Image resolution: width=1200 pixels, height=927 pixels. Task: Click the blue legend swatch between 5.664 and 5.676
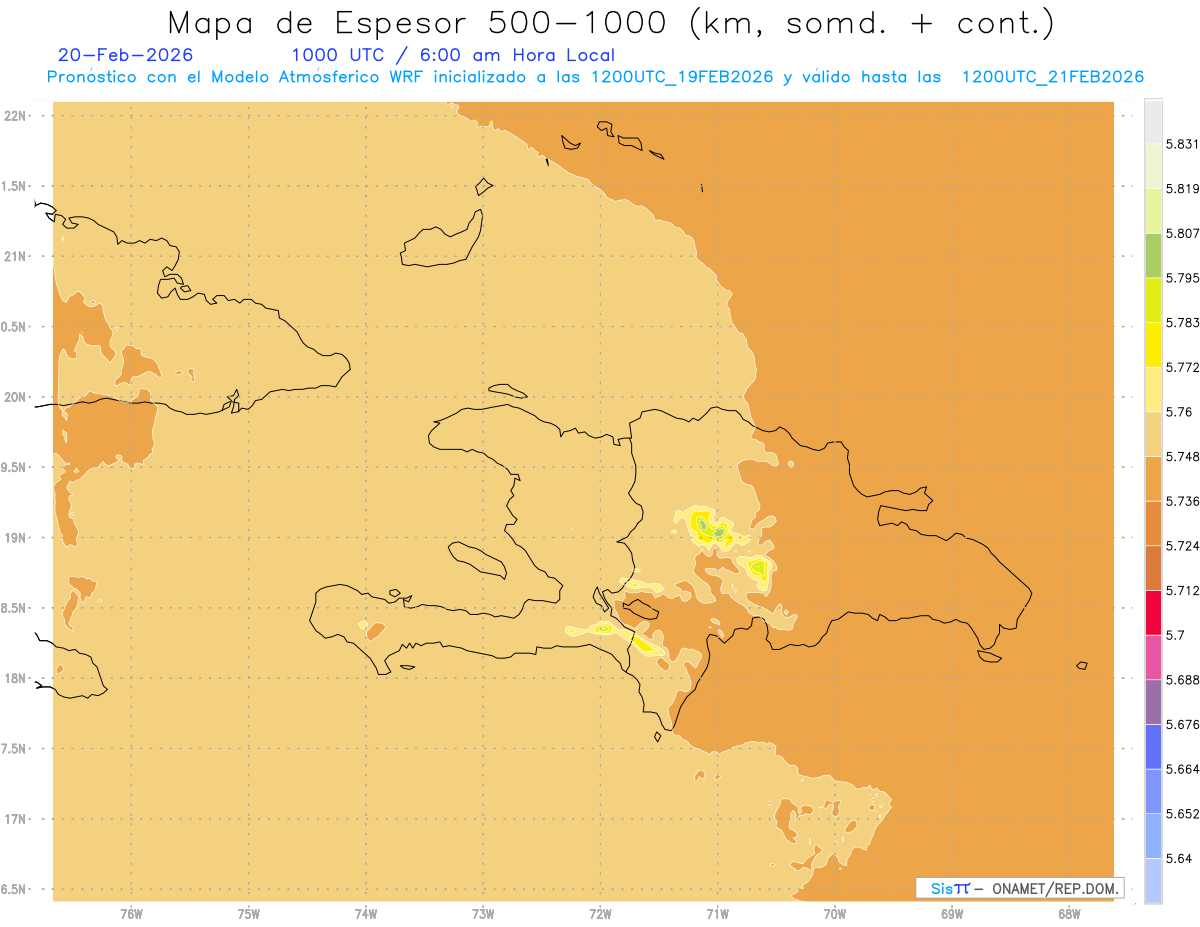point(1153,746)
